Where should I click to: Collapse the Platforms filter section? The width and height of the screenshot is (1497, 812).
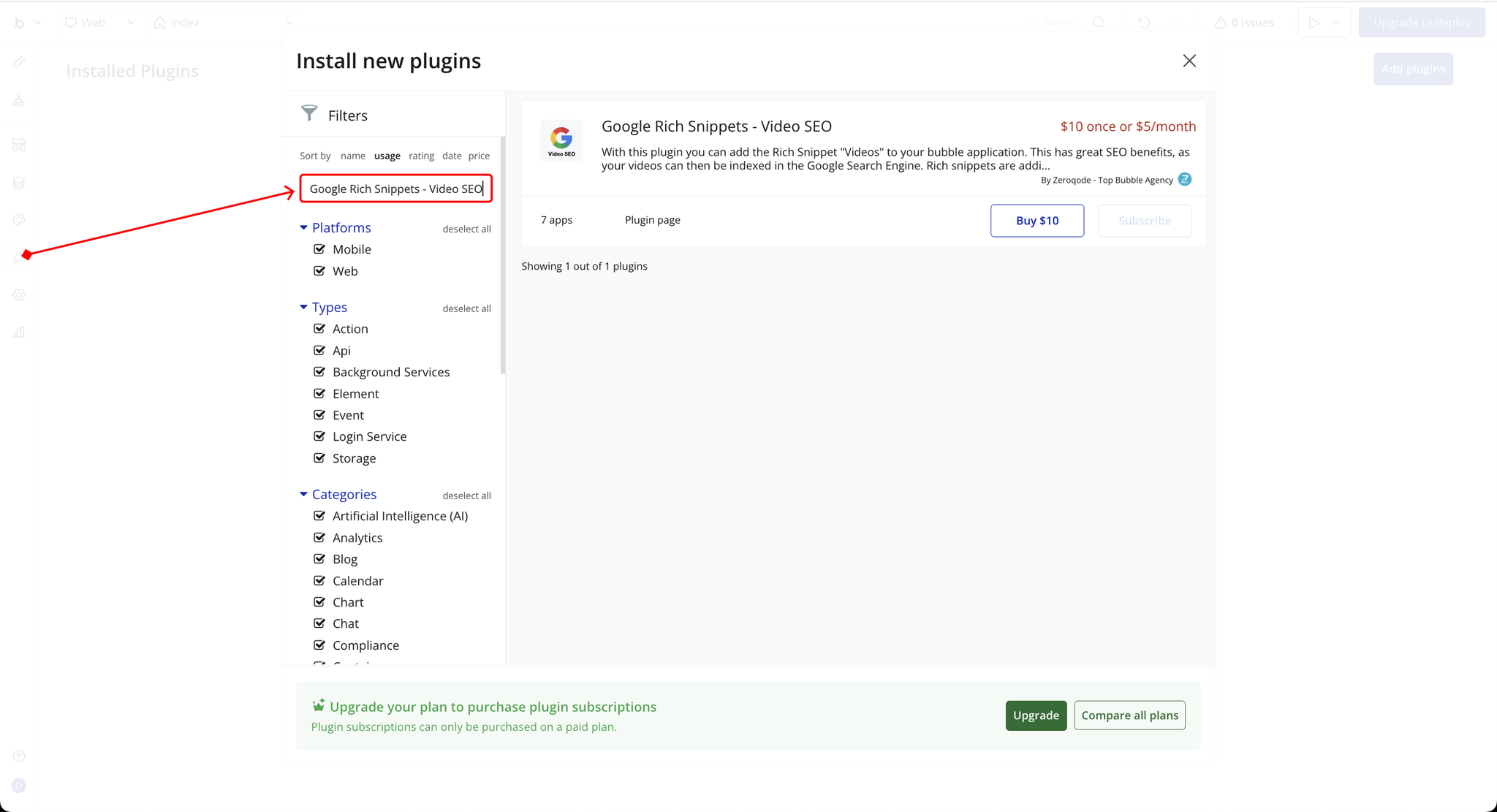(x=303, y=228)
